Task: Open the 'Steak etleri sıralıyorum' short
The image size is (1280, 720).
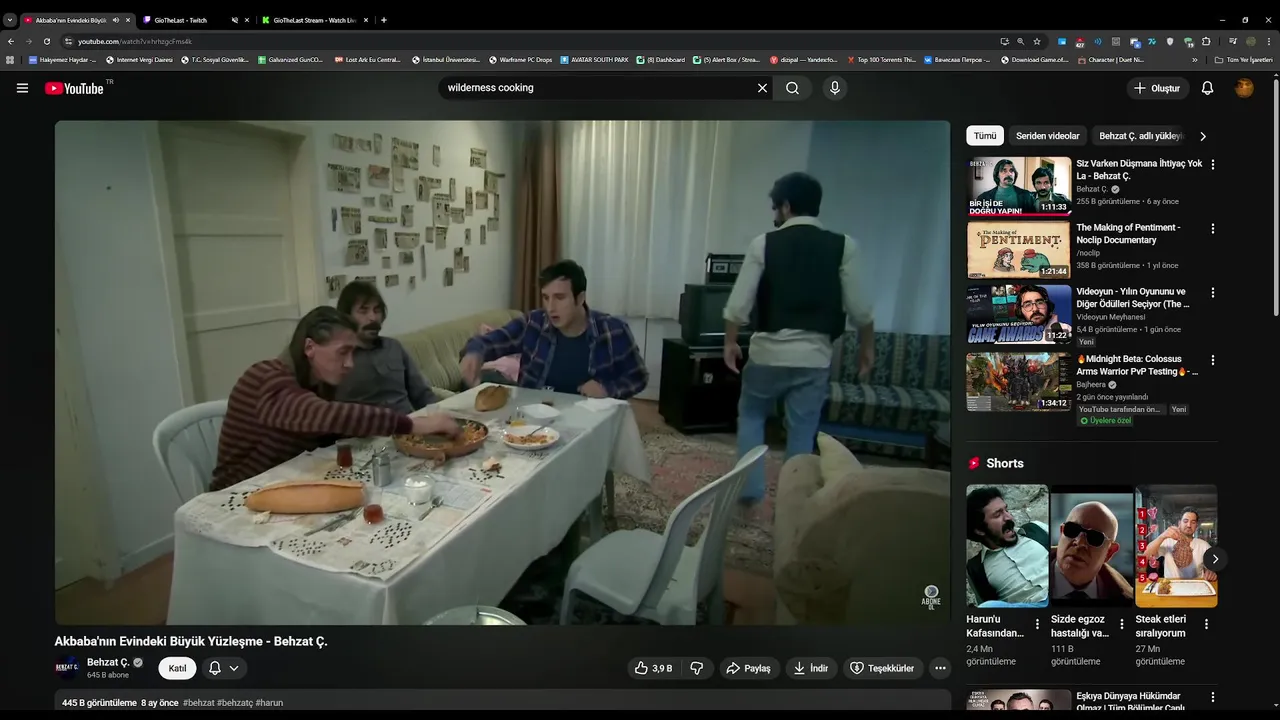Action: (x=1176, y=546)
